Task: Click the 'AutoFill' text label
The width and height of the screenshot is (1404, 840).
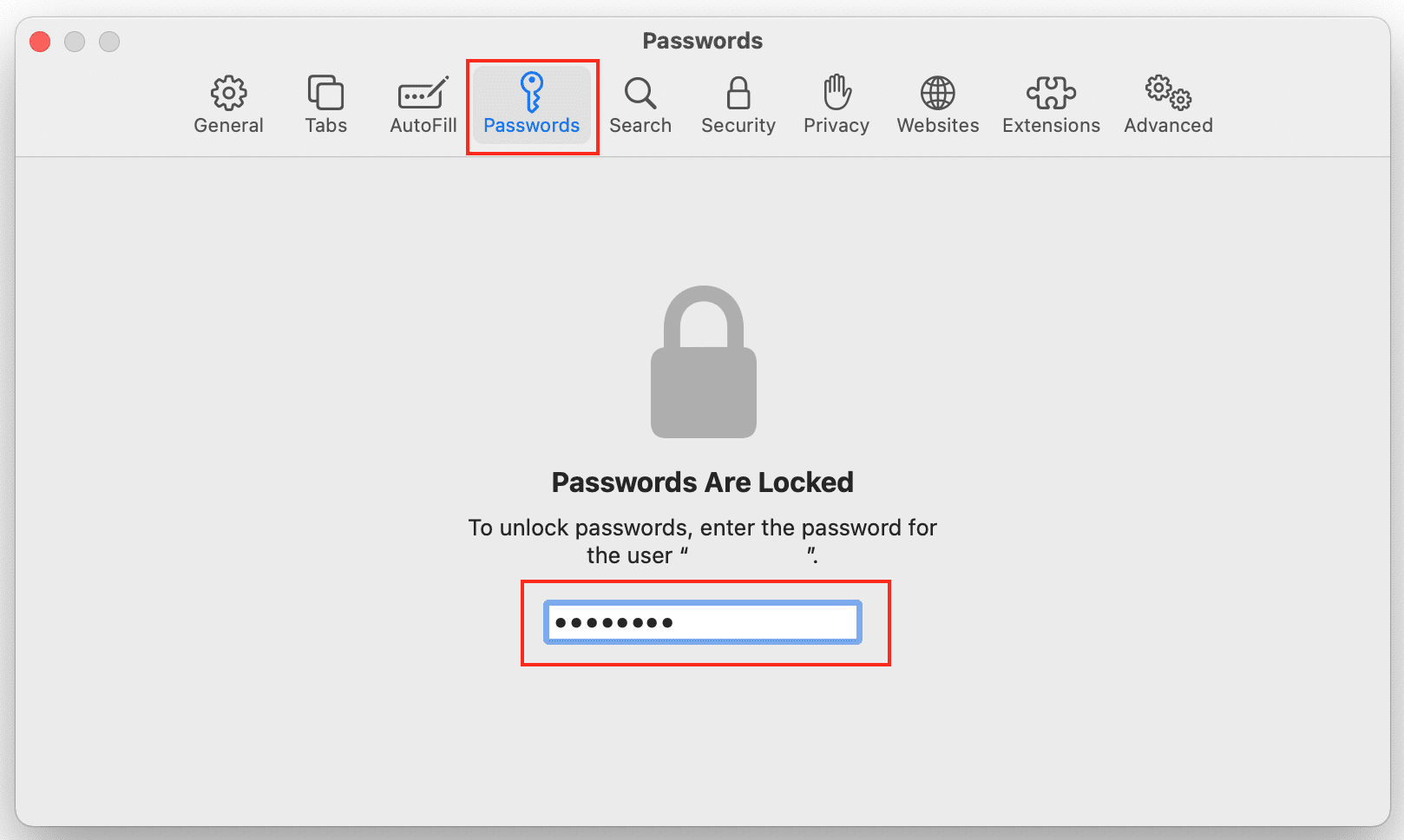Action: click(x=423, y=126)
